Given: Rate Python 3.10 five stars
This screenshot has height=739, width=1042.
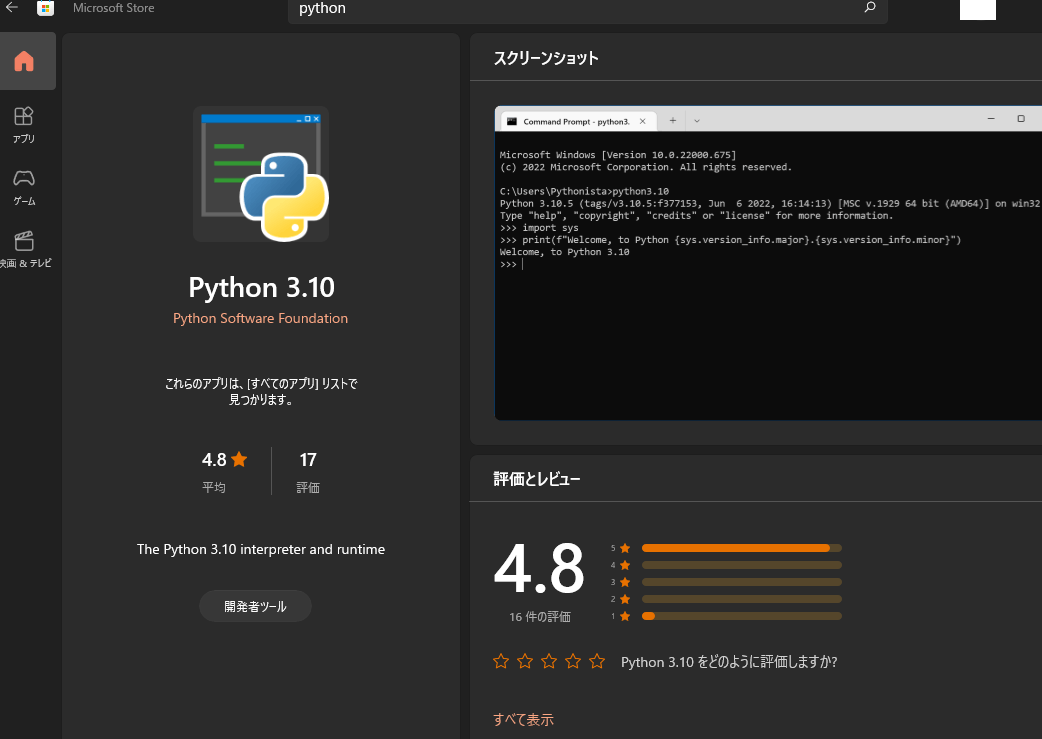Looking at the screenshot, I should pyautogui.click(x=597, y=661).
